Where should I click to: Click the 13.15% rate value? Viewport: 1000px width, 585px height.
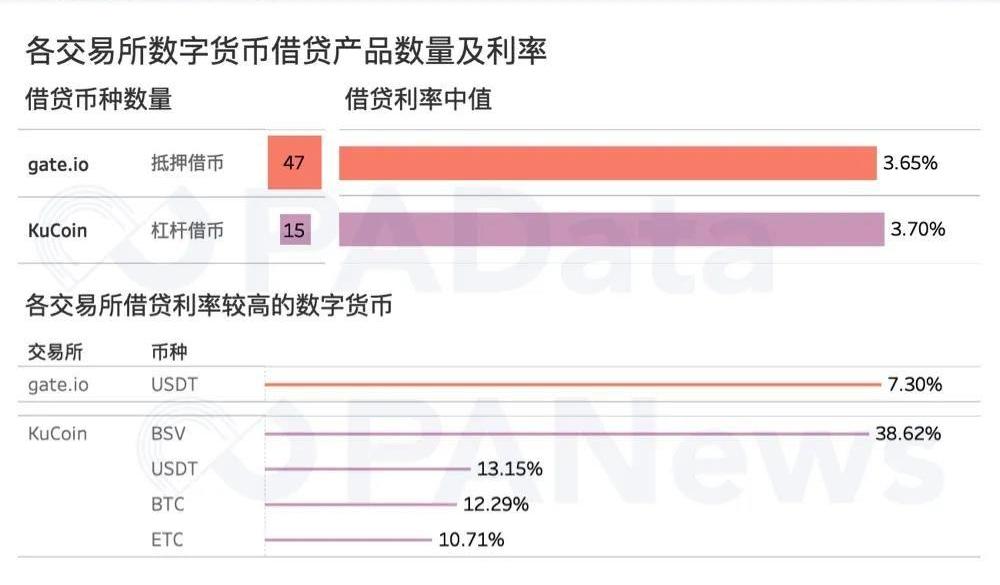click(x=510, y=469)
